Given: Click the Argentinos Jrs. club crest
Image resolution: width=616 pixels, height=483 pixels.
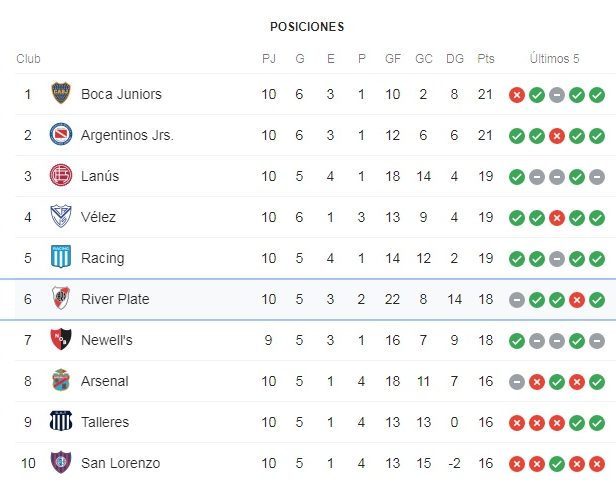Looking at the screenshot, I should (x=61, y=134).
